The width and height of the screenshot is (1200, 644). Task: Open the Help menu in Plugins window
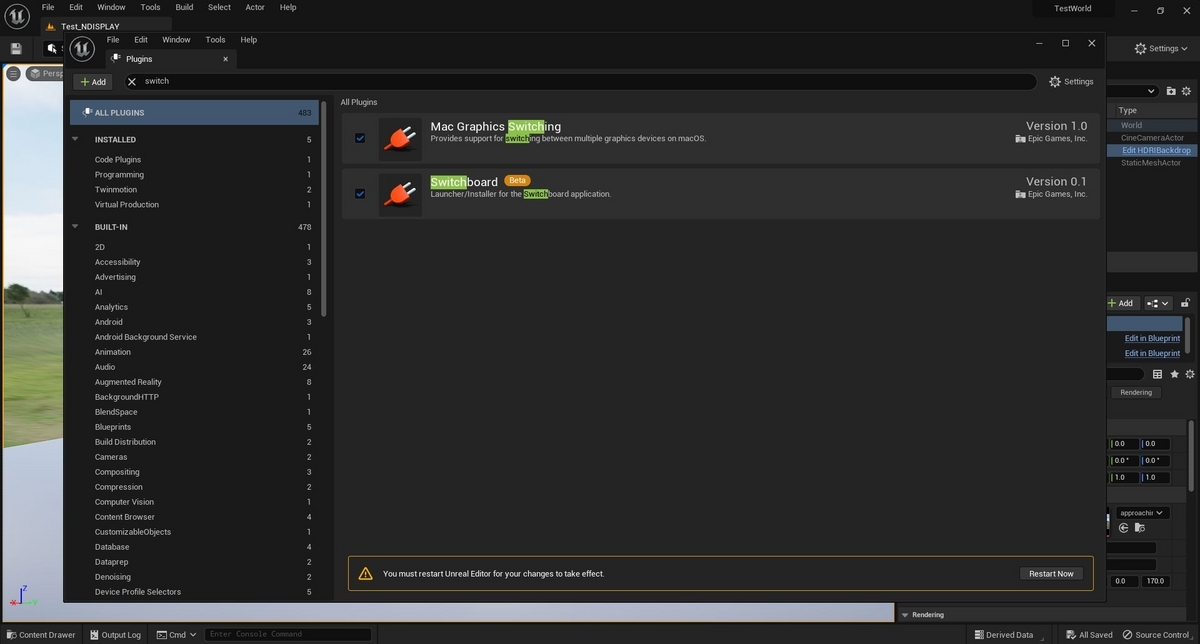coord(249,40)
